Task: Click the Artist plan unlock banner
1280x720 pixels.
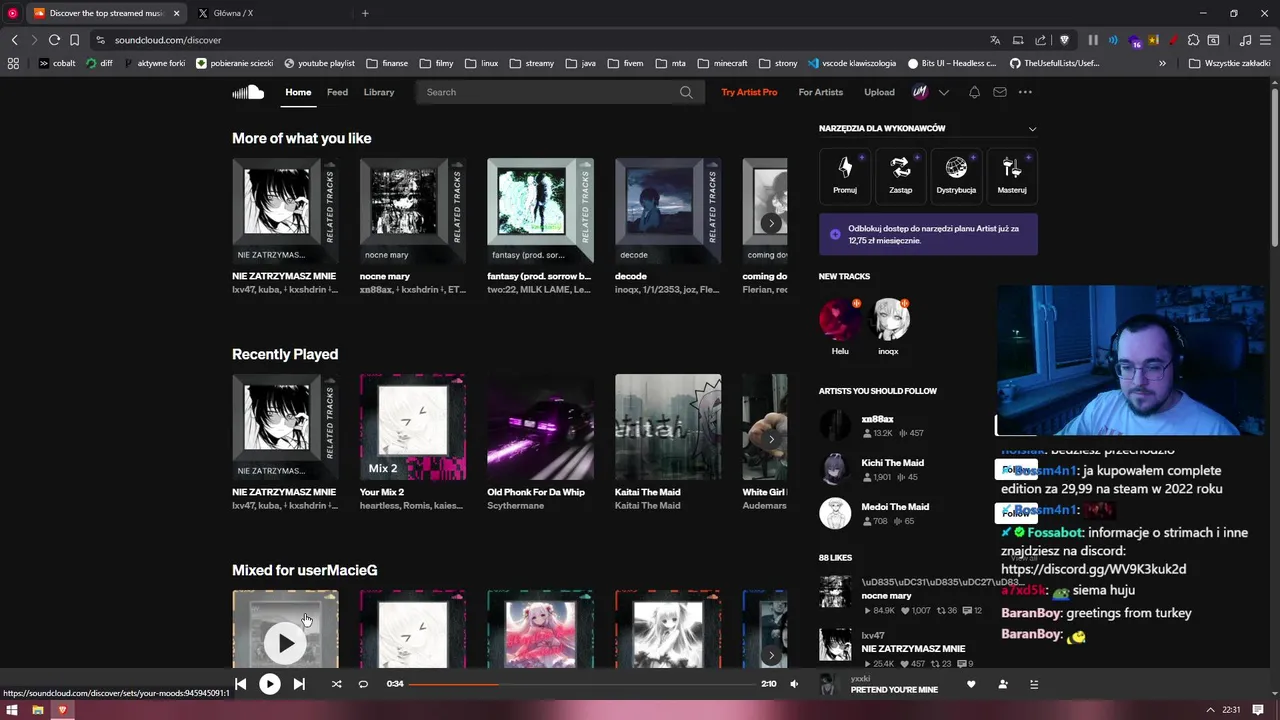Action: tap(928, 234)
